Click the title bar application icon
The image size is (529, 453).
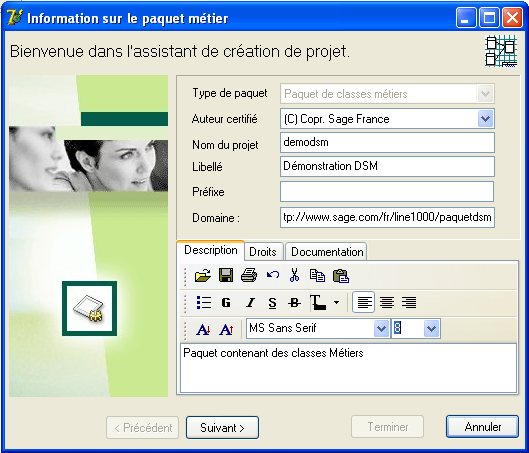tap(15, 18)
